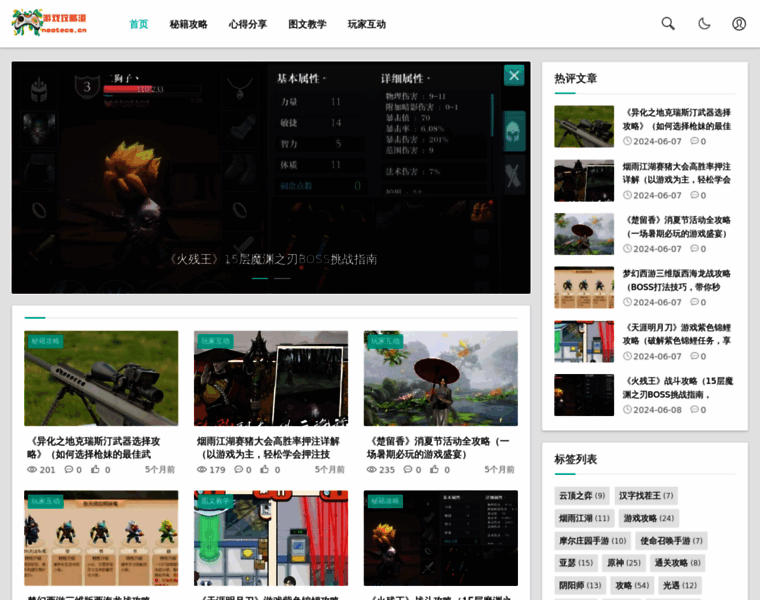Click the views eye icon showing 201

coord(32,469)
